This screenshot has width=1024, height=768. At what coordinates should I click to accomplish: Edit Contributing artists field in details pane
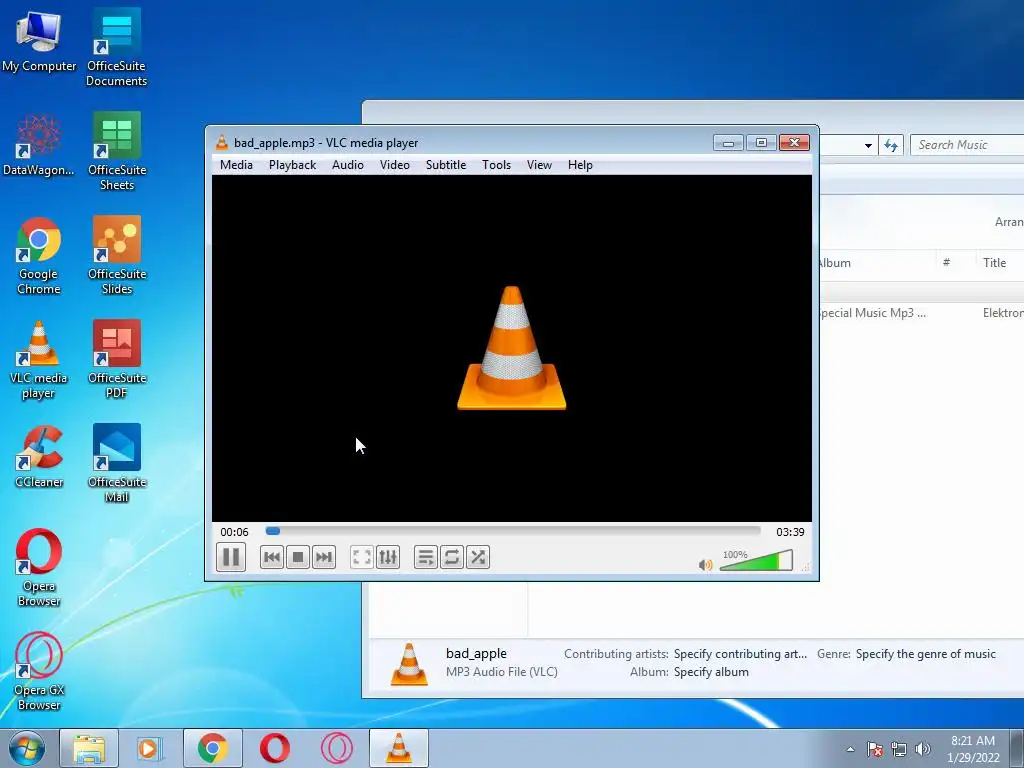(740, 654)
